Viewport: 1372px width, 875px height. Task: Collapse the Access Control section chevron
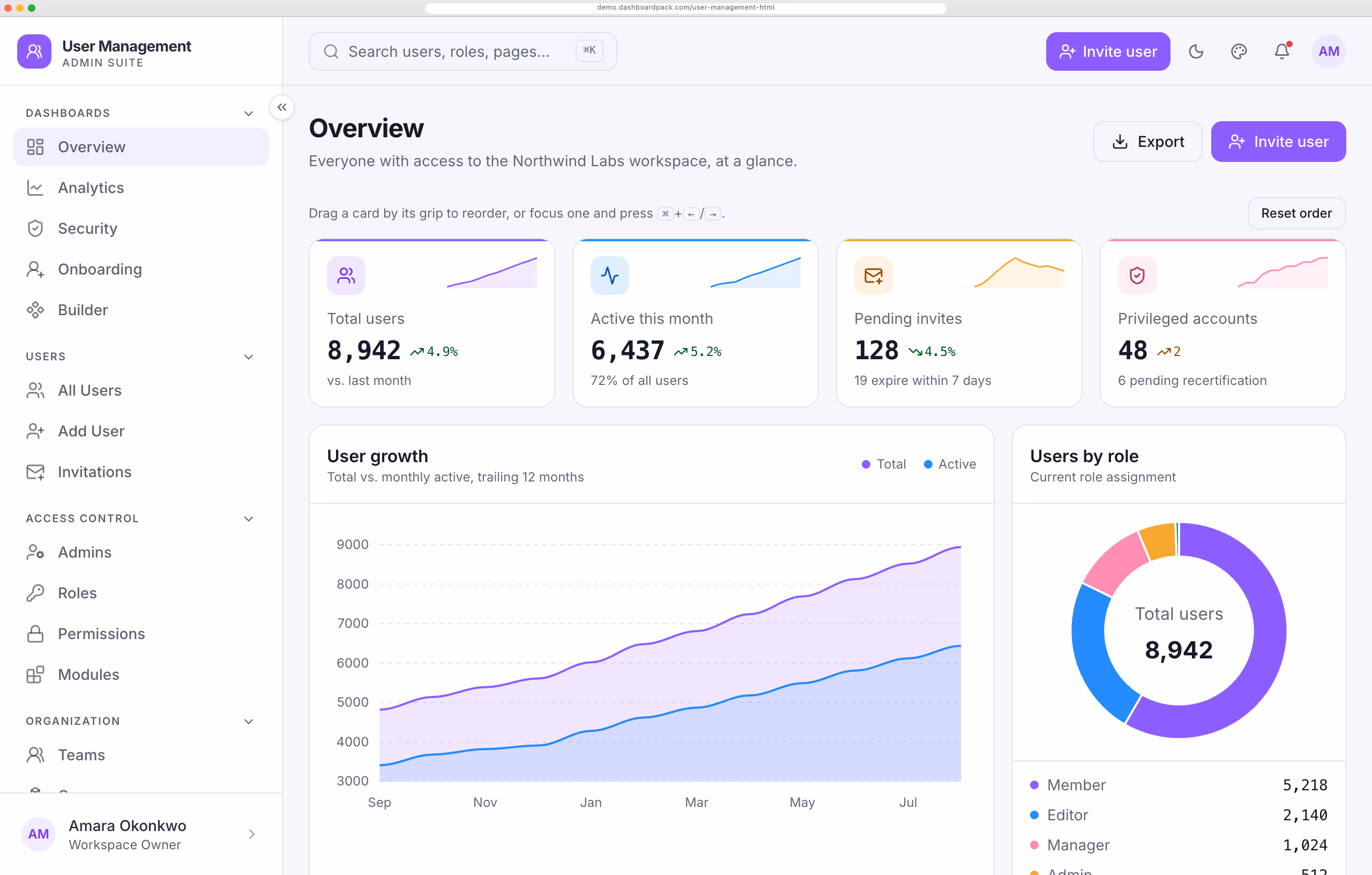click(249, 519)
